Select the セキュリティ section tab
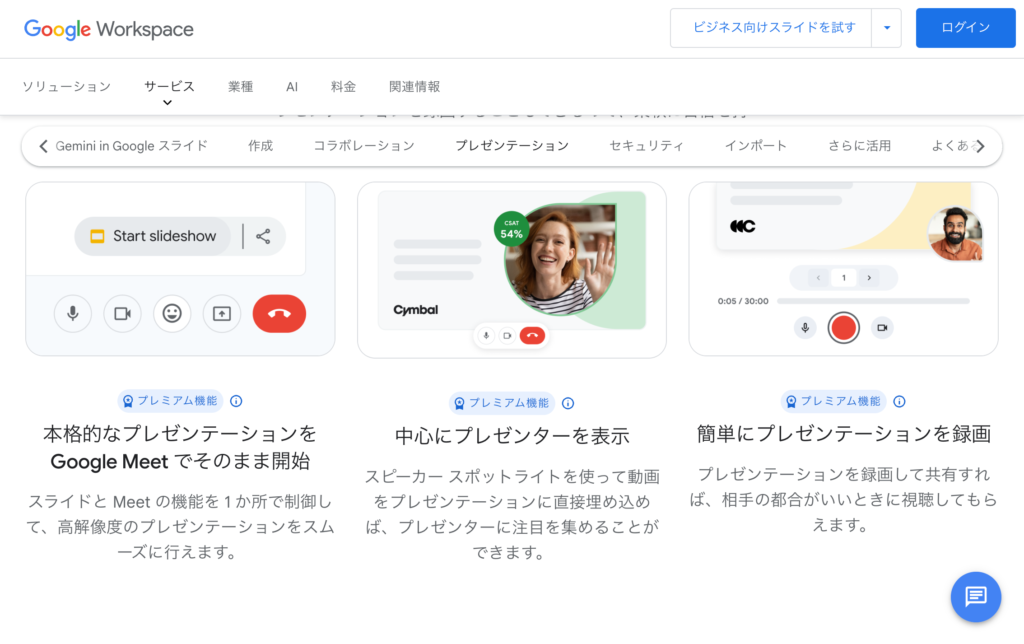Screen dimensions: 1024x644 [647, 146]
